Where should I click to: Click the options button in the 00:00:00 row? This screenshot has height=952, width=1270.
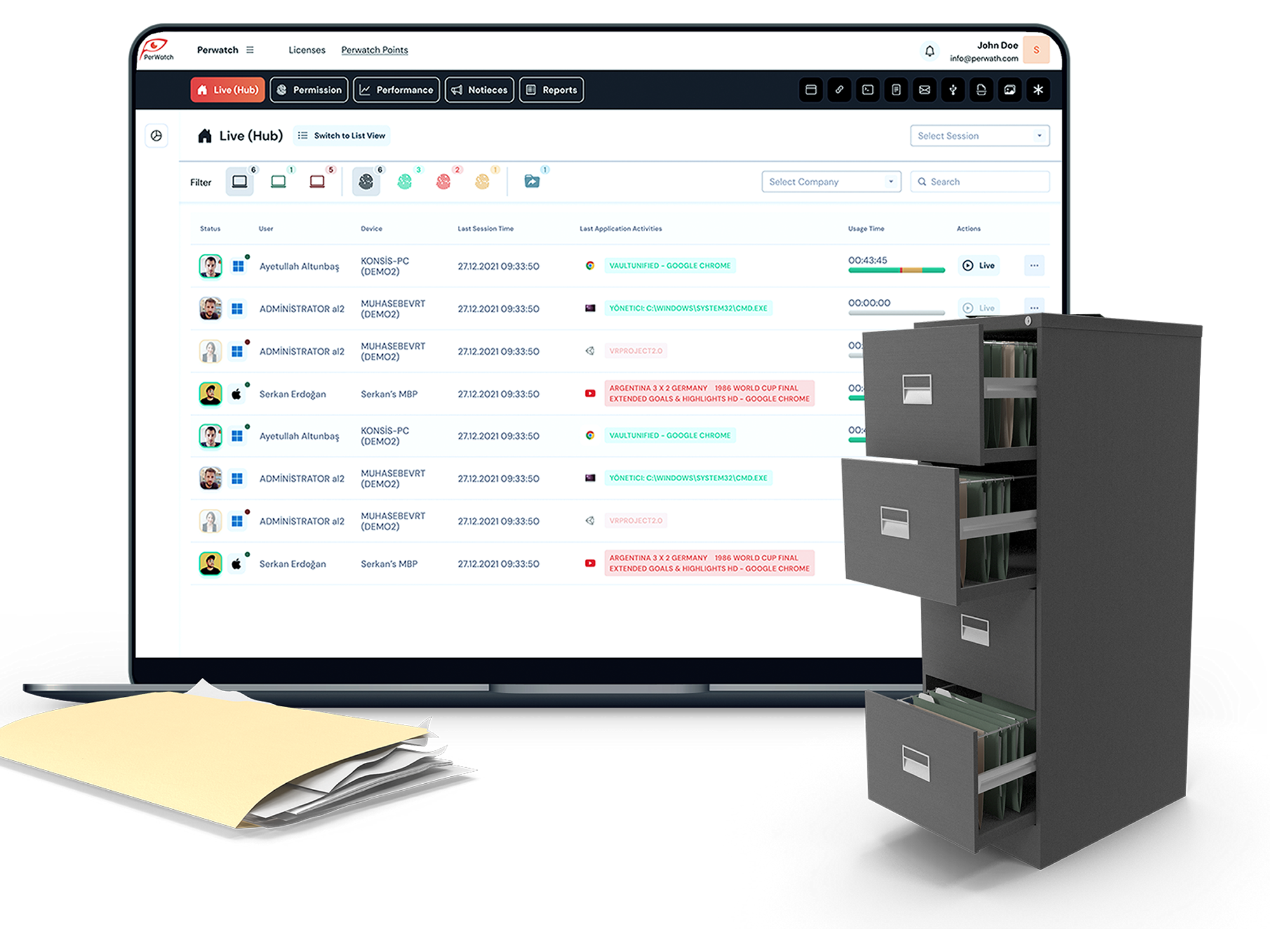[1034, 307]
